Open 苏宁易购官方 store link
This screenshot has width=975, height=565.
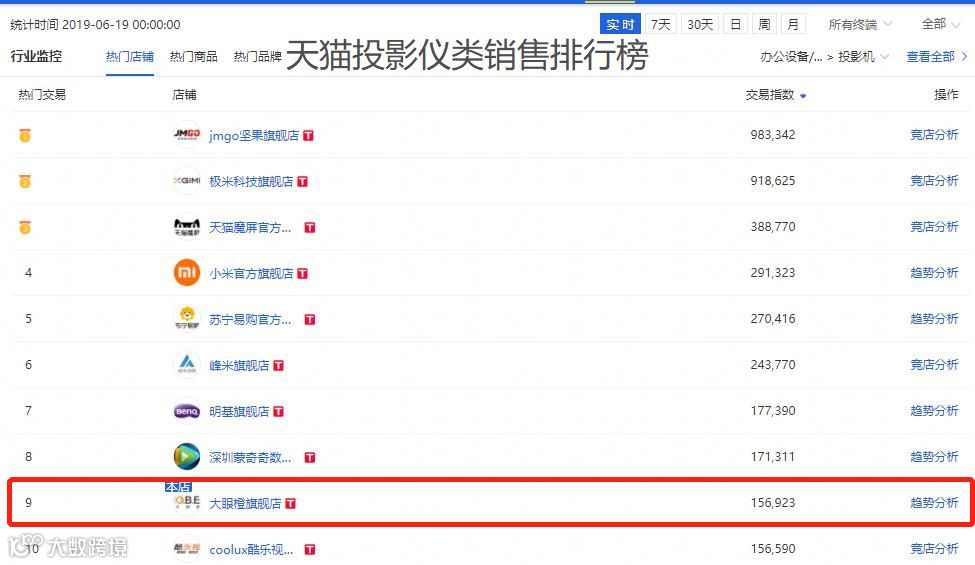click(250, 319)
